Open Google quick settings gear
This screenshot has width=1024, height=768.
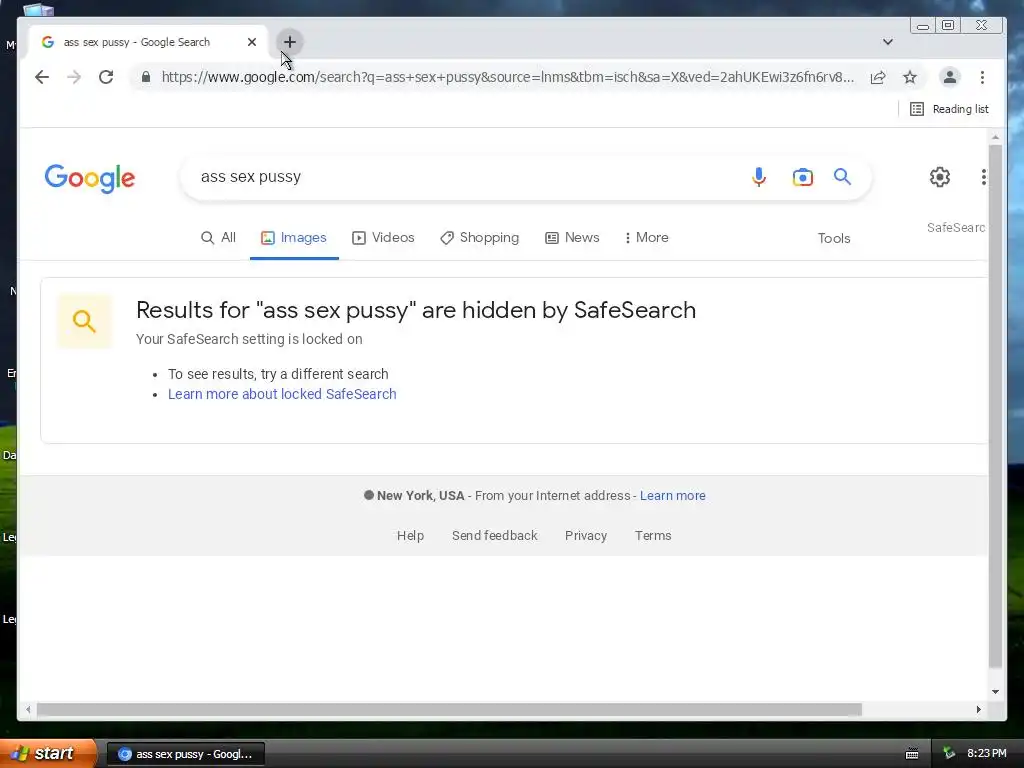(940, 177)
